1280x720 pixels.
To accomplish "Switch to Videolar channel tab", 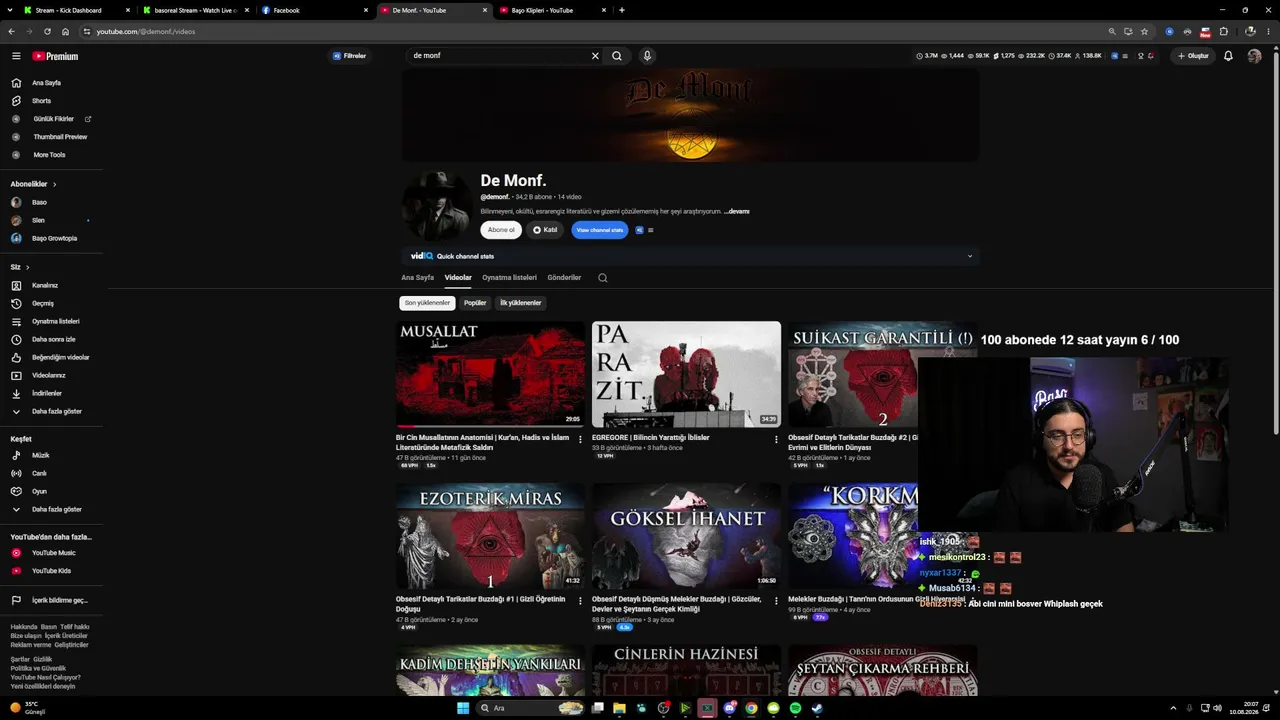I will point(458,278).
